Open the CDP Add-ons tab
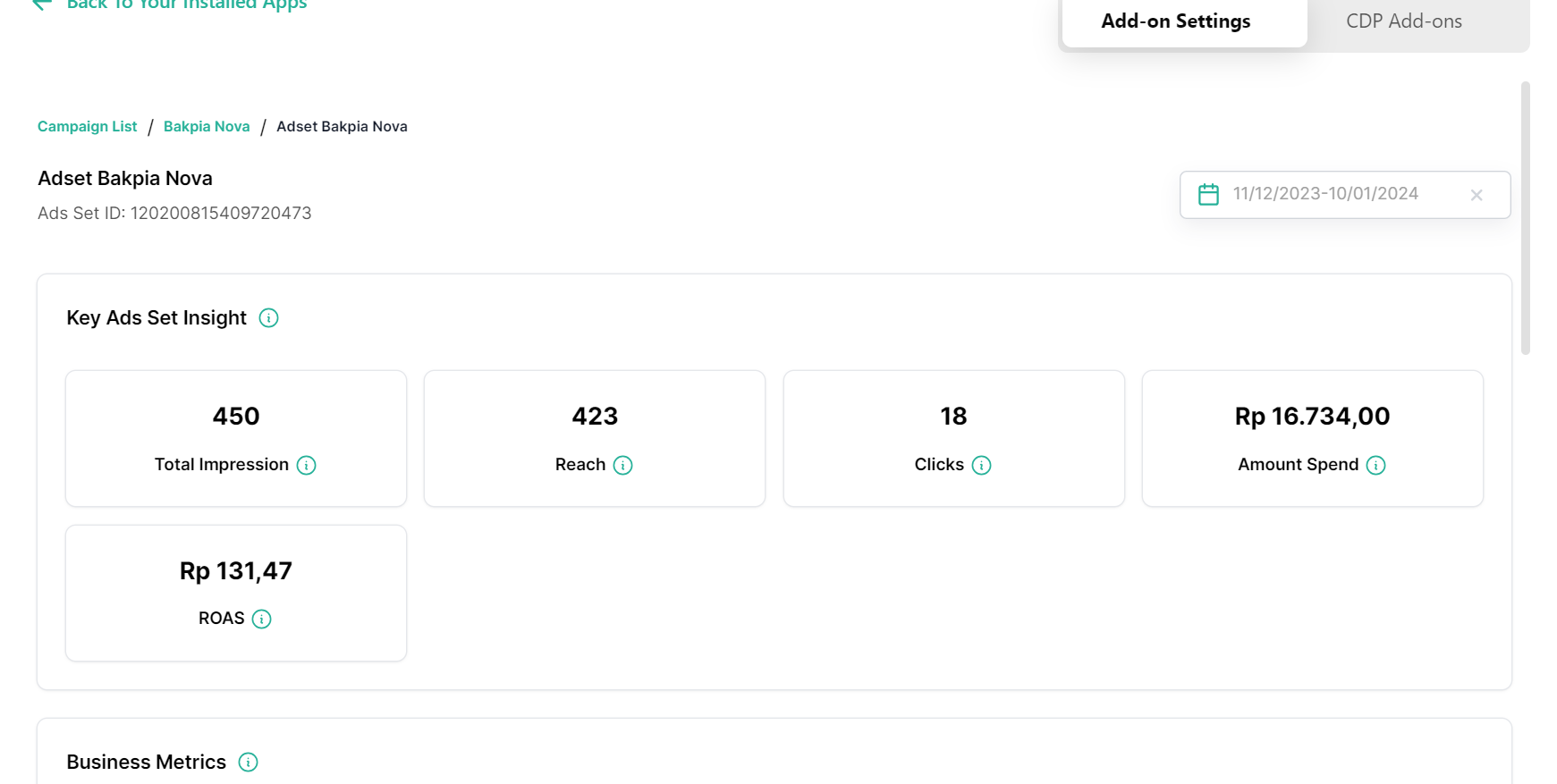Screen dimensions: 1557x784 [1404, 21]
